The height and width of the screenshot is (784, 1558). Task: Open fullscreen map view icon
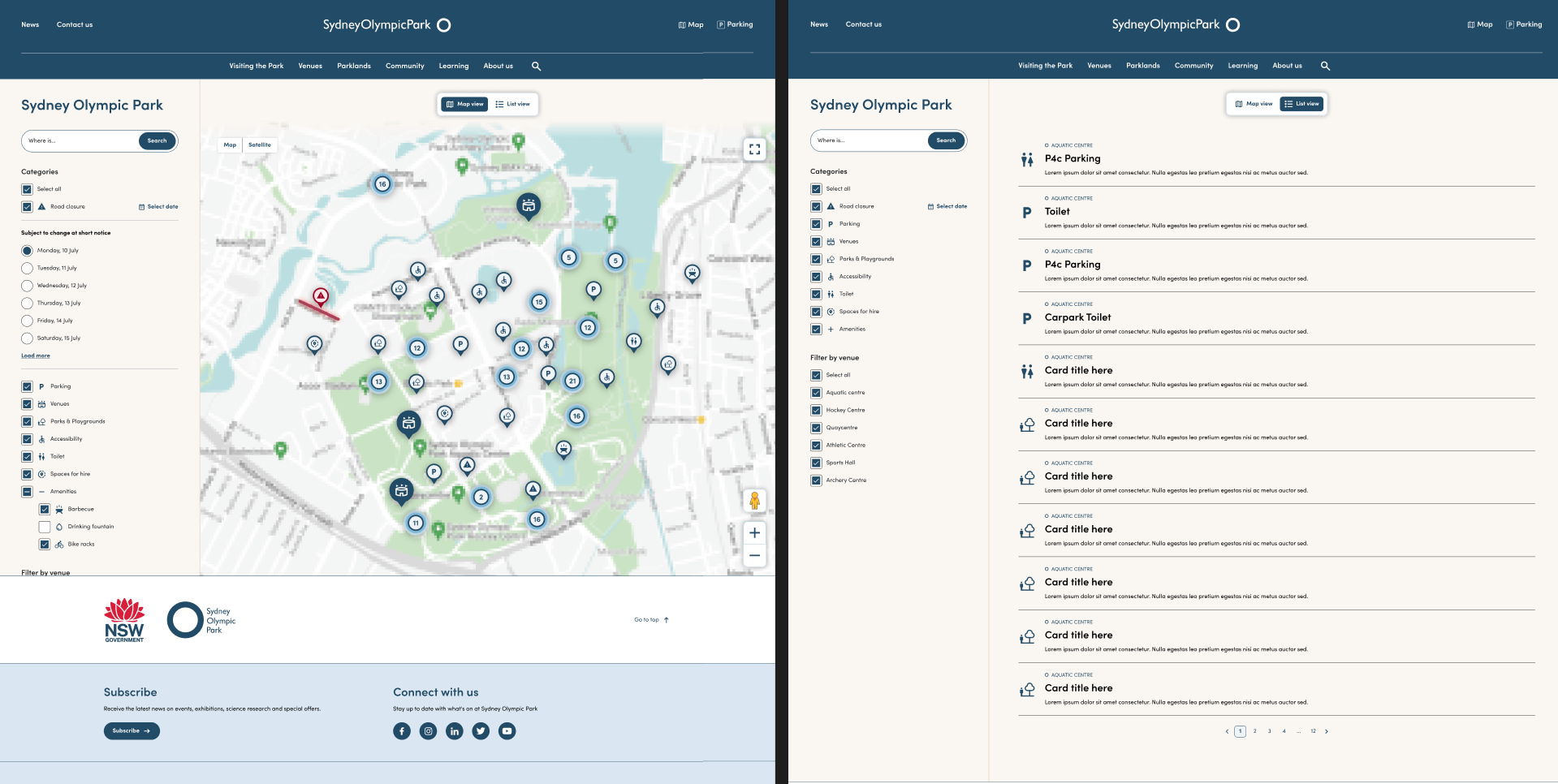click(754, 149)
